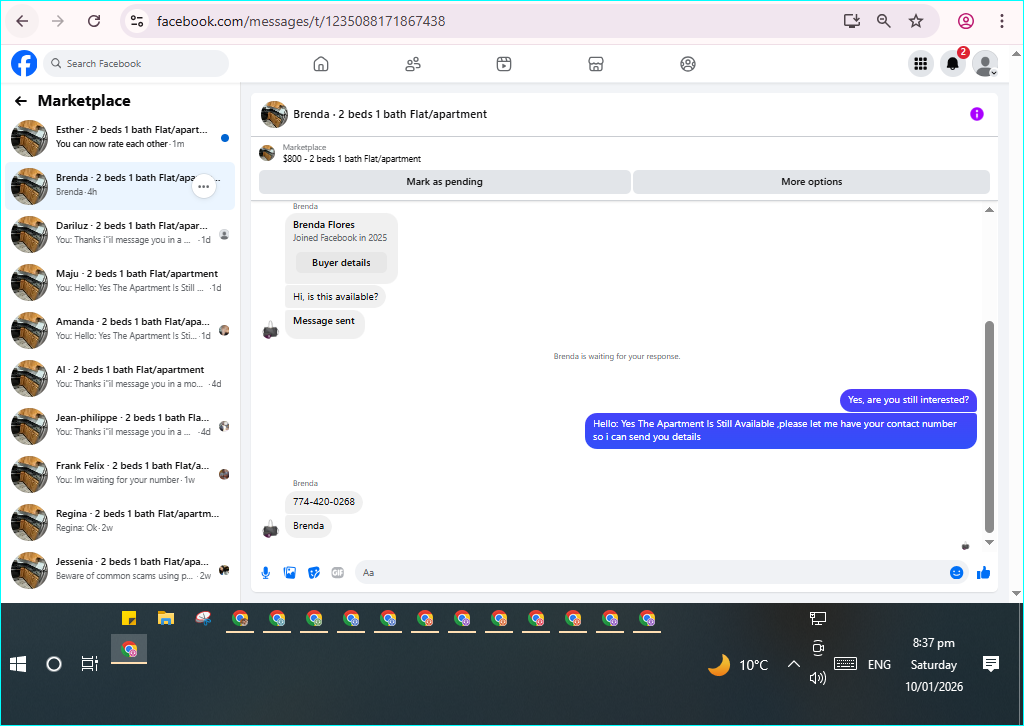Image resolution: width=1024 pixels, height=726 pixels.
Task: Open the three-dot options on Brenda chat
Action: [204, 186]
